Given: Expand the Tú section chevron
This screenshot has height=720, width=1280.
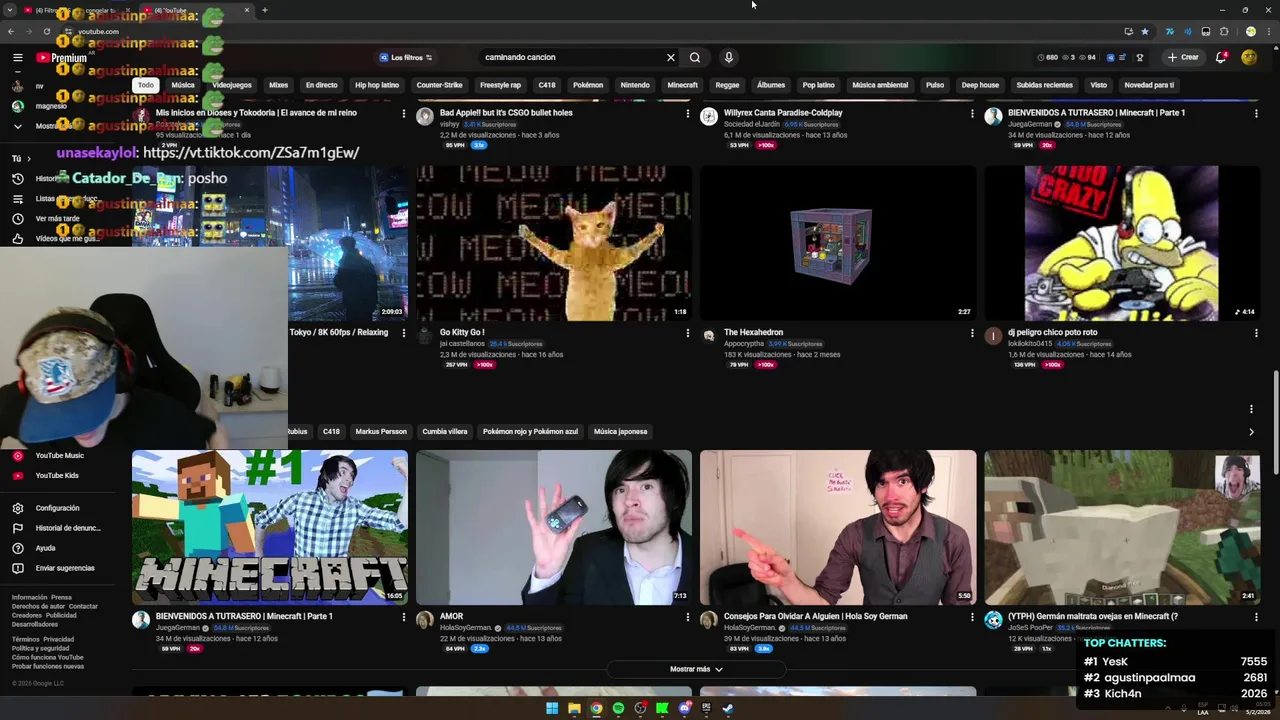Looking at the screenshot, I should pyautogui.click(x=28, y=158).
